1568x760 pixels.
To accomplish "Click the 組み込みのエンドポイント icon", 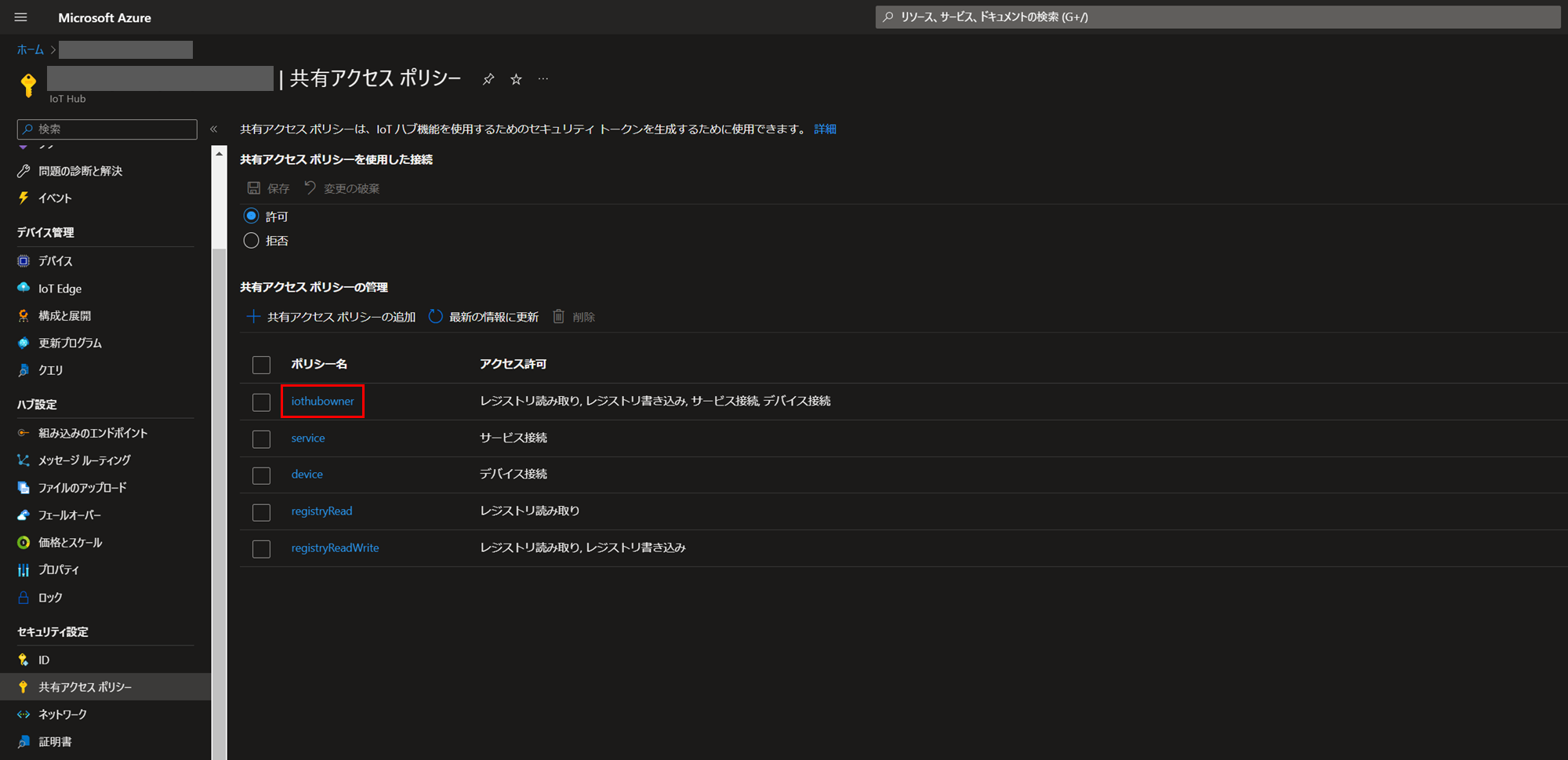I will [x=24, y=433].
